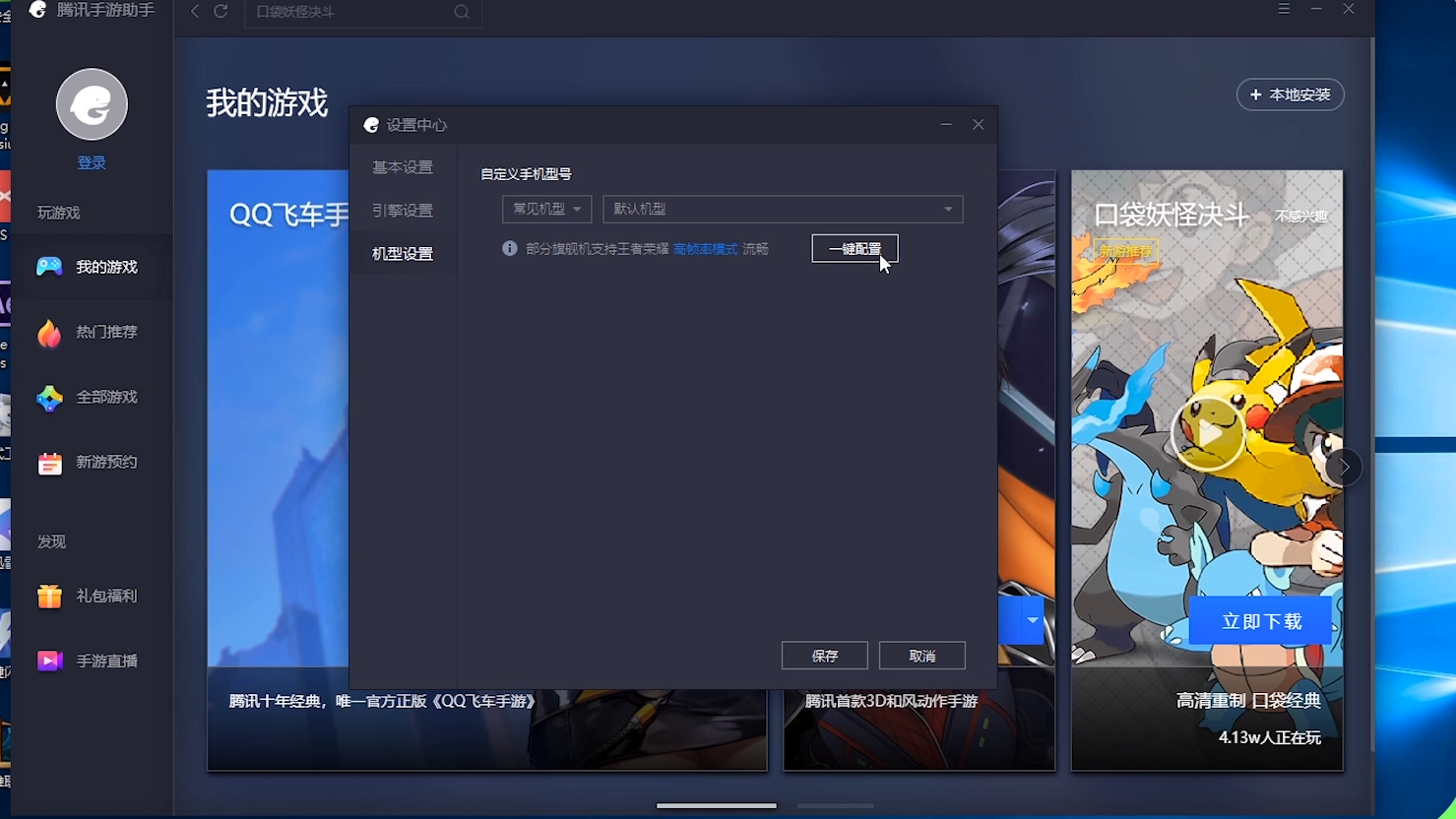Click the colorful diamond icon beside 全部游戏

49,399
